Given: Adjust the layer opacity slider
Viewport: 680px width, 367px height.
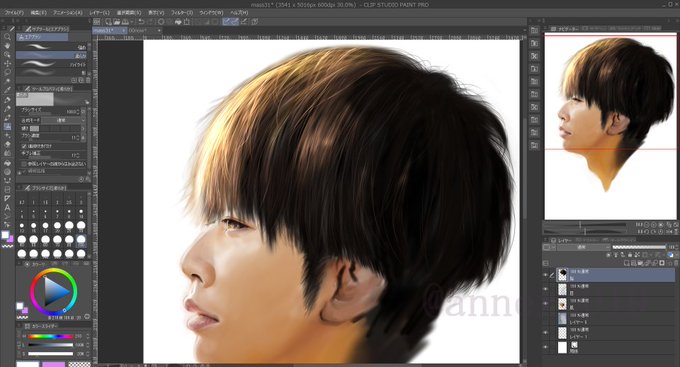Looking at the screenshot, I should pos(638,247).
